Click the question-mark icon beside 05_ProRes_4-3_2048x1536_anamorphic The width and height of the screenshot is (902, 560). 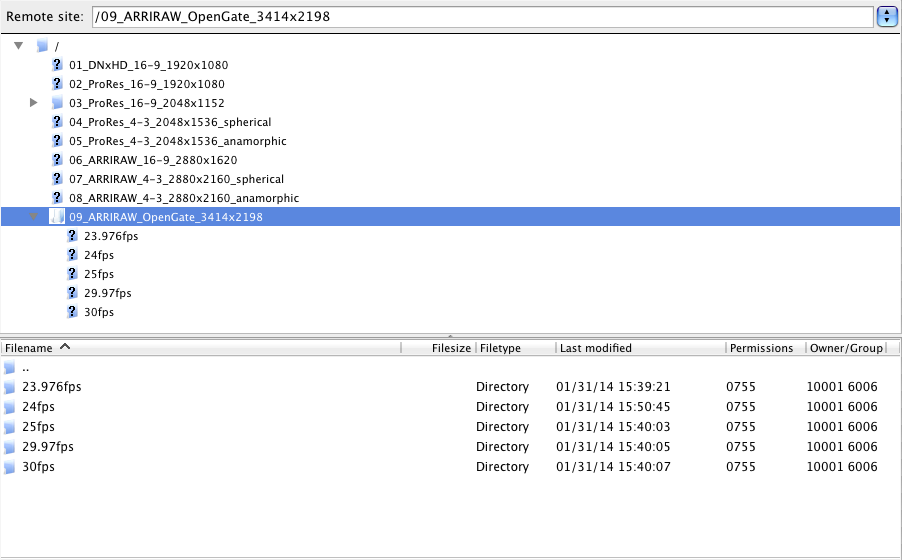[x=56, y=140]
